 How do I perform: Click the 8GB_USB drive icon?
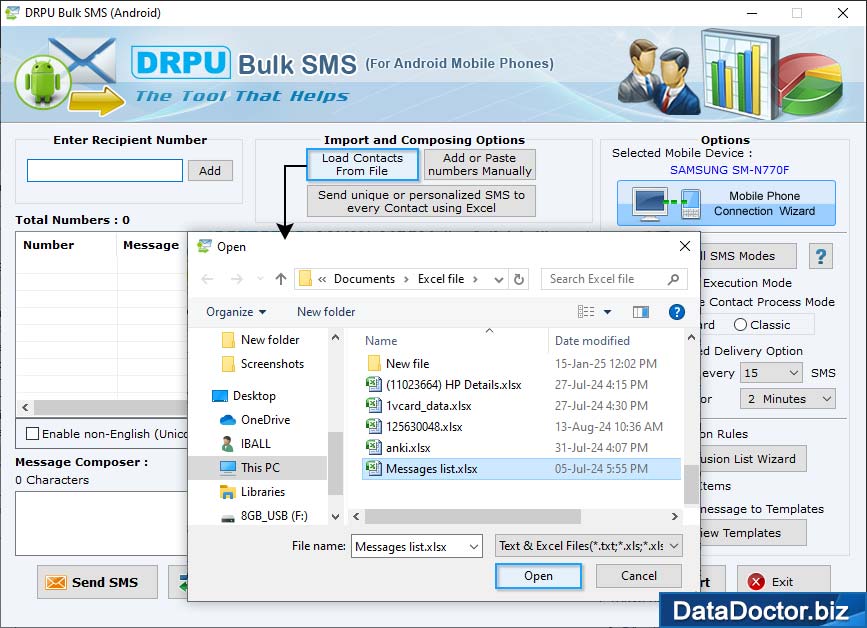coord(228,517)
